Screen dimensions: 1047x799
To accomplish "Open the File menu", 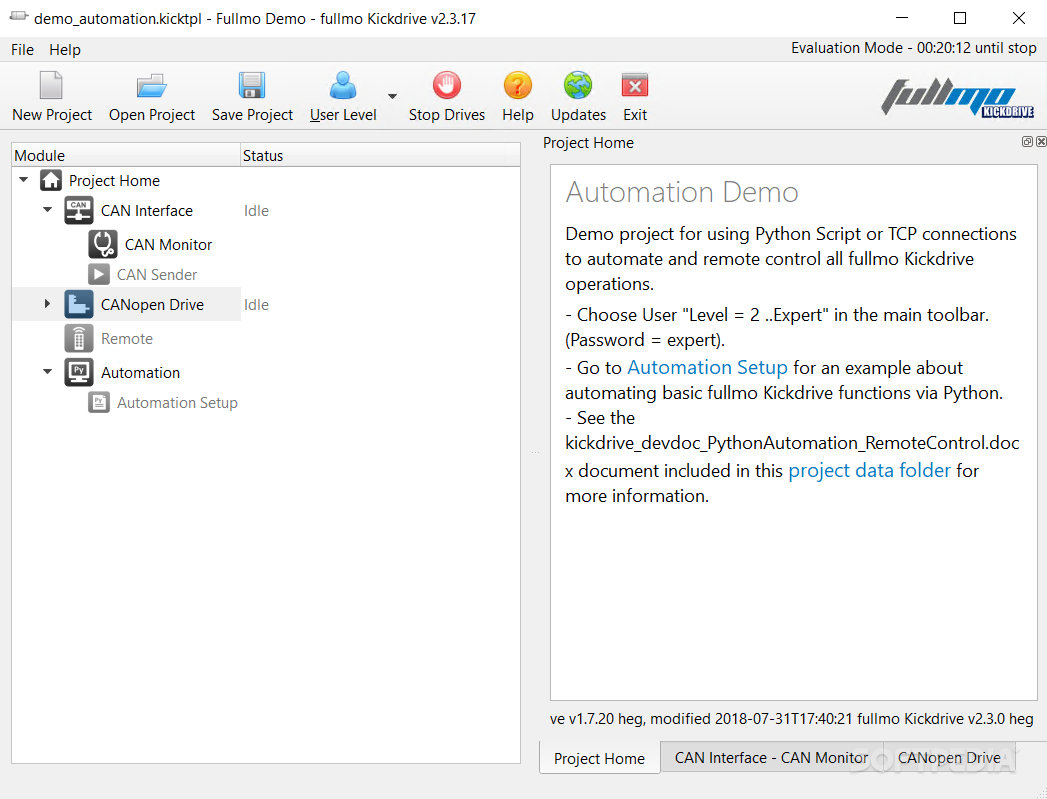I will coord(22,49).
